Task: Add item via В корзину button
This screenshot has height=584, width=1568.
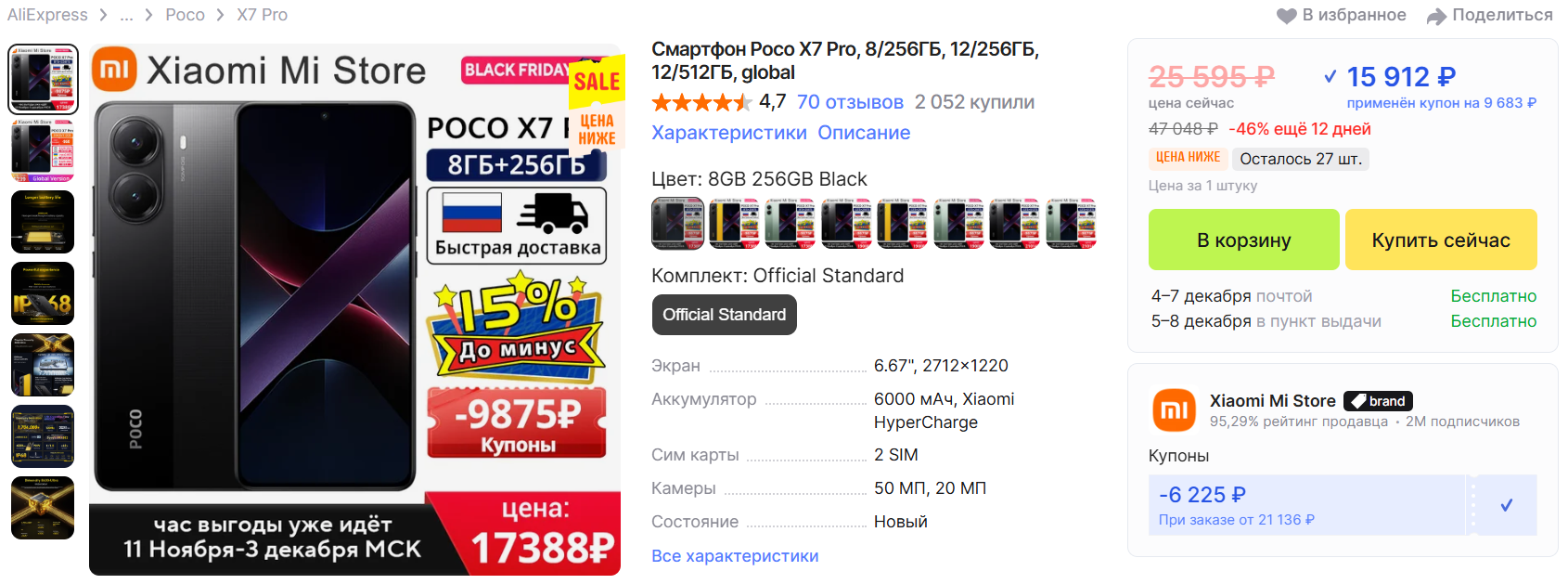Action: 1243,240
